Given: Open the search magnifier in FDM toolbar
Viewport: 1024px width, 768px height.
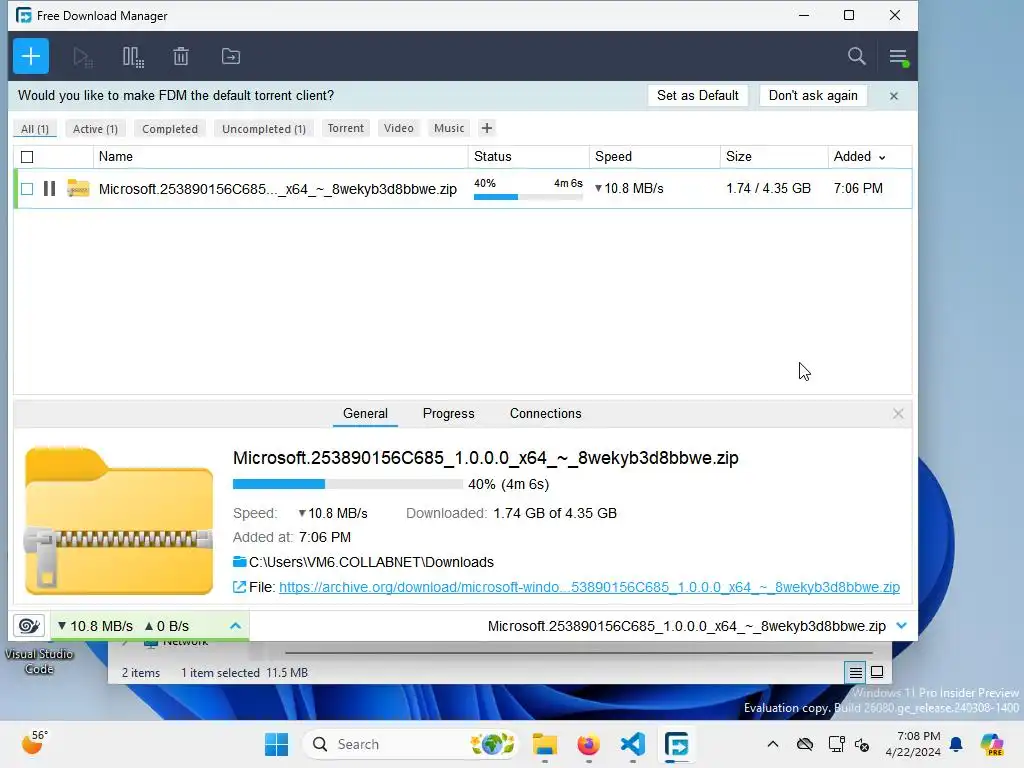Looking at the screenshot, I should 856,57.
